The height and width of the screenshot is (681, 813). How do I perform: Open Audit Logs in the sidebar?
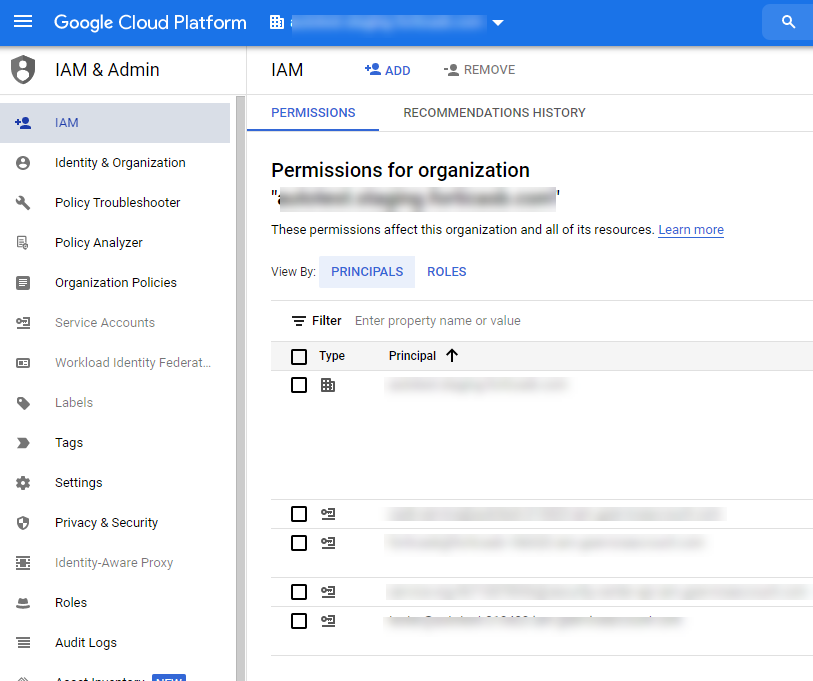point(85,643)
